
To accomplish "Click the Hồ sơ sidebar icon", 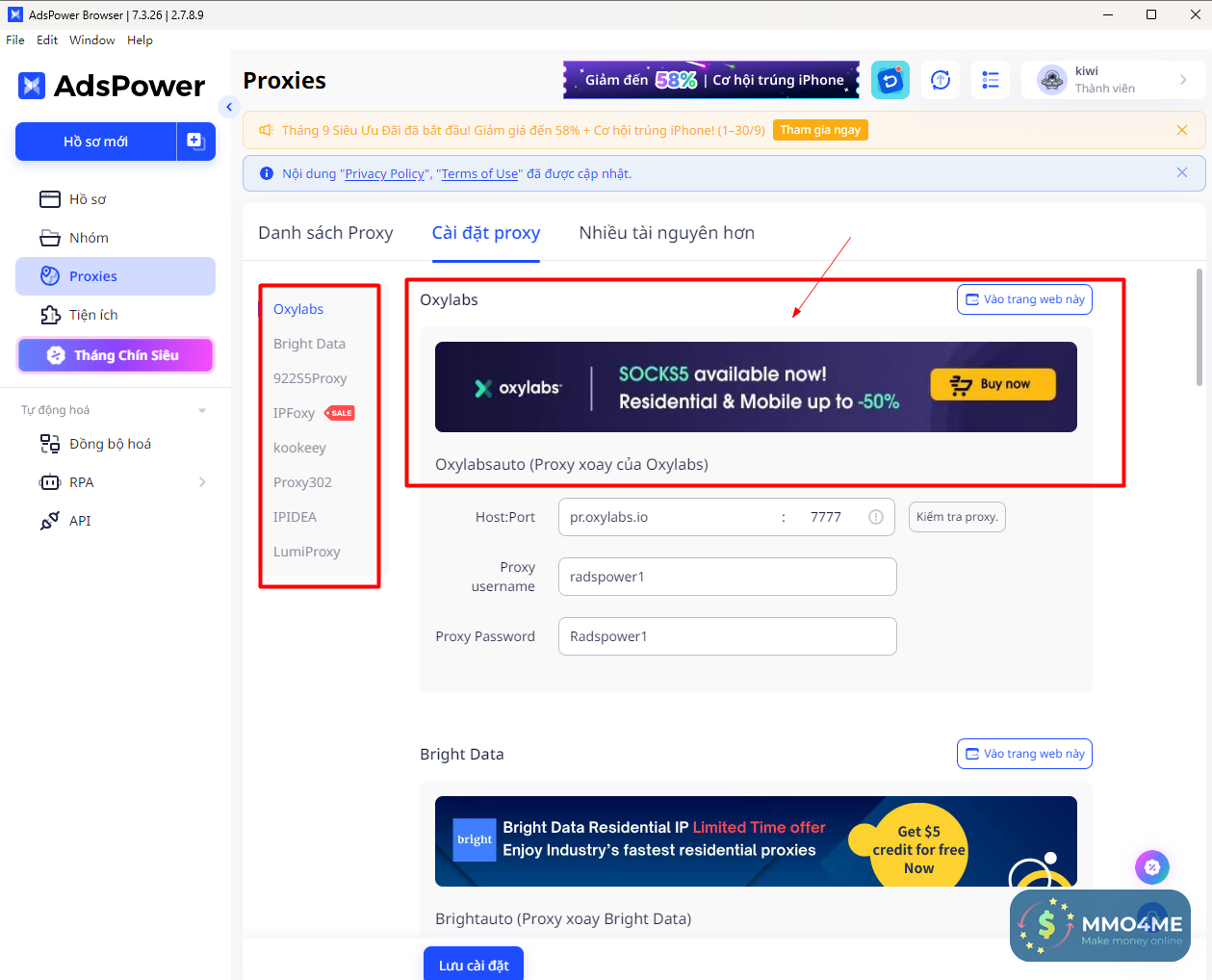I will pyautogui.click(x=50, y=199).
